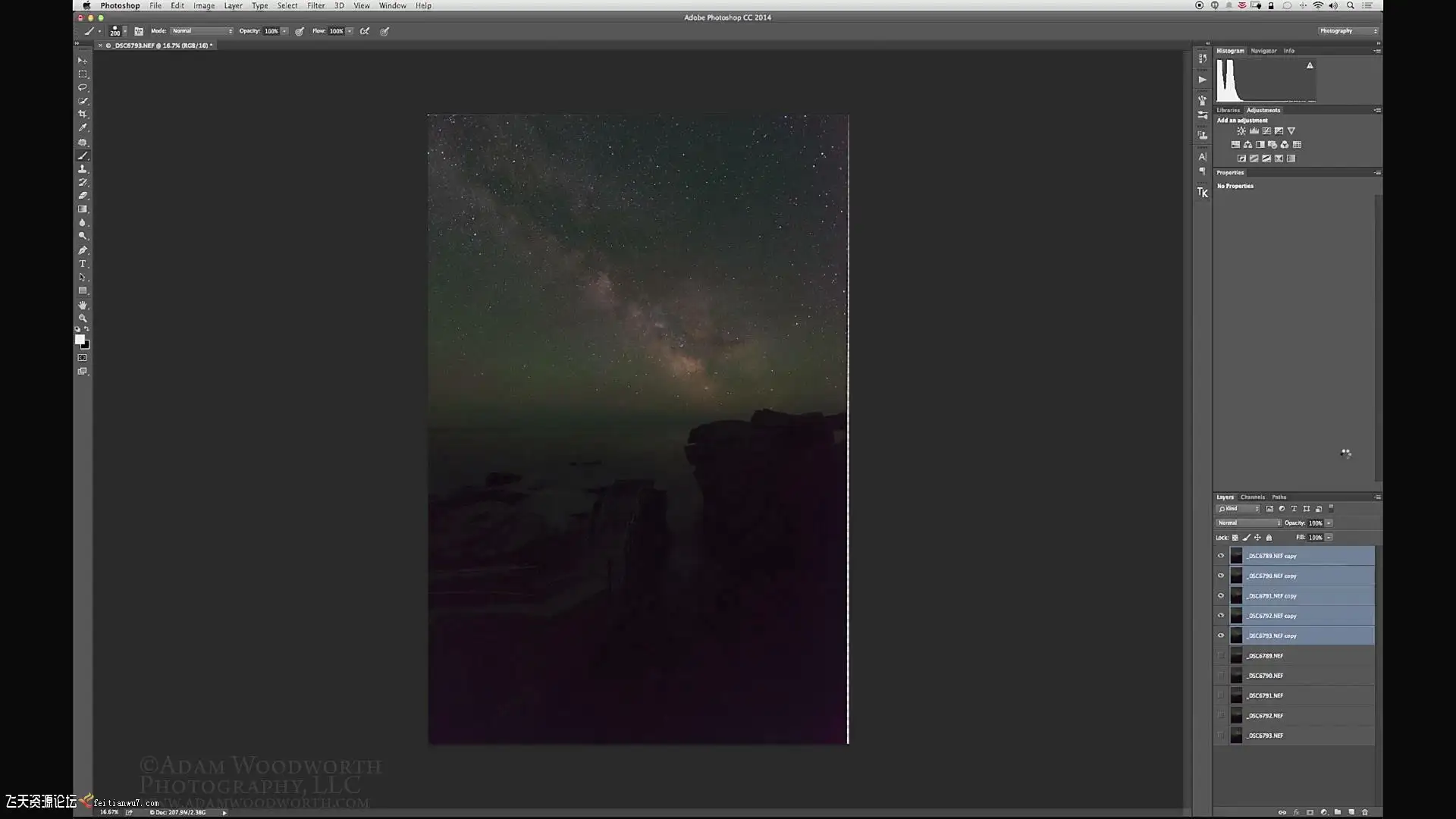Switch to the Navigator panel tab
1456x819 pixels.
pyautogui.click(x=1263, y=51)
